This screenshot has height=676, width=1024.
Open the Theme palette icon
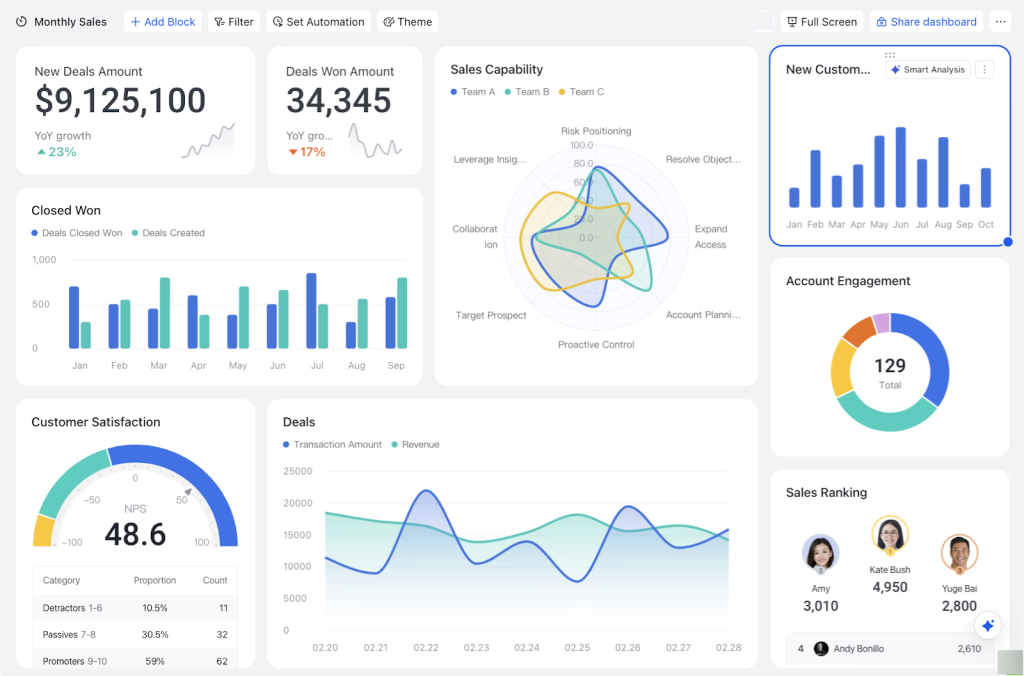point(390,21)
